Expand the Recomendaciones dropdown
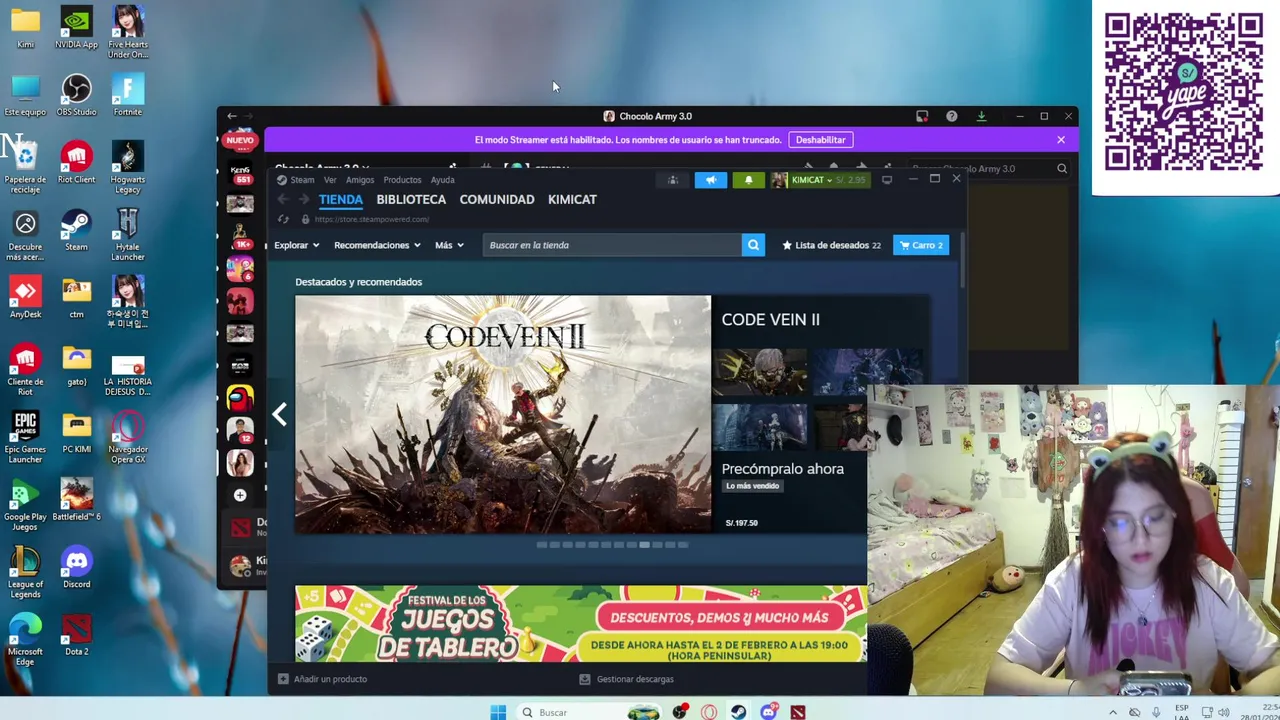Image resolution: width=1280 pixels, height=720 pixels. pos(377,245)
